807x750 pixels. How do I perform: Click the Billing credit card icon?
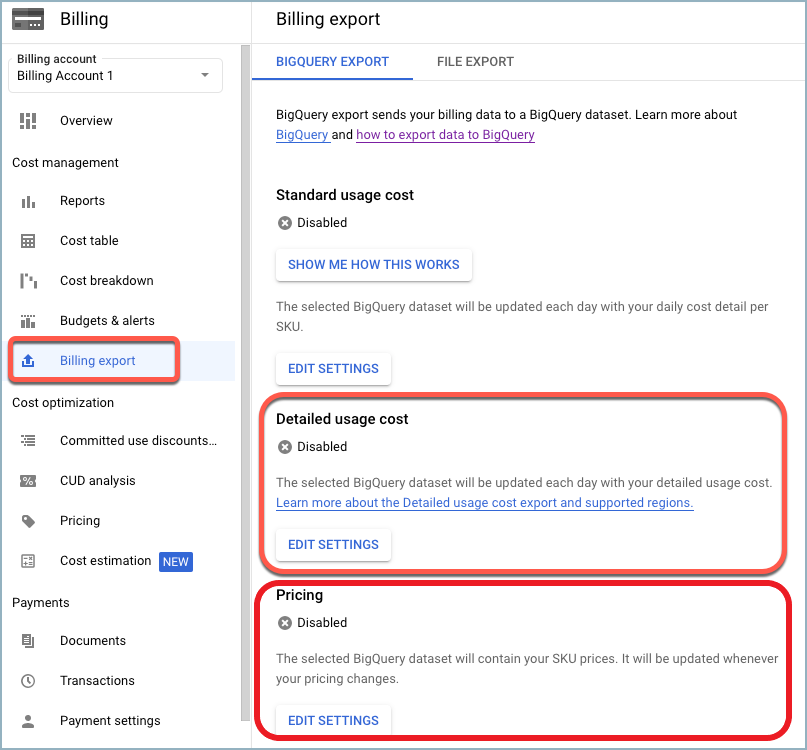point(28,19)
